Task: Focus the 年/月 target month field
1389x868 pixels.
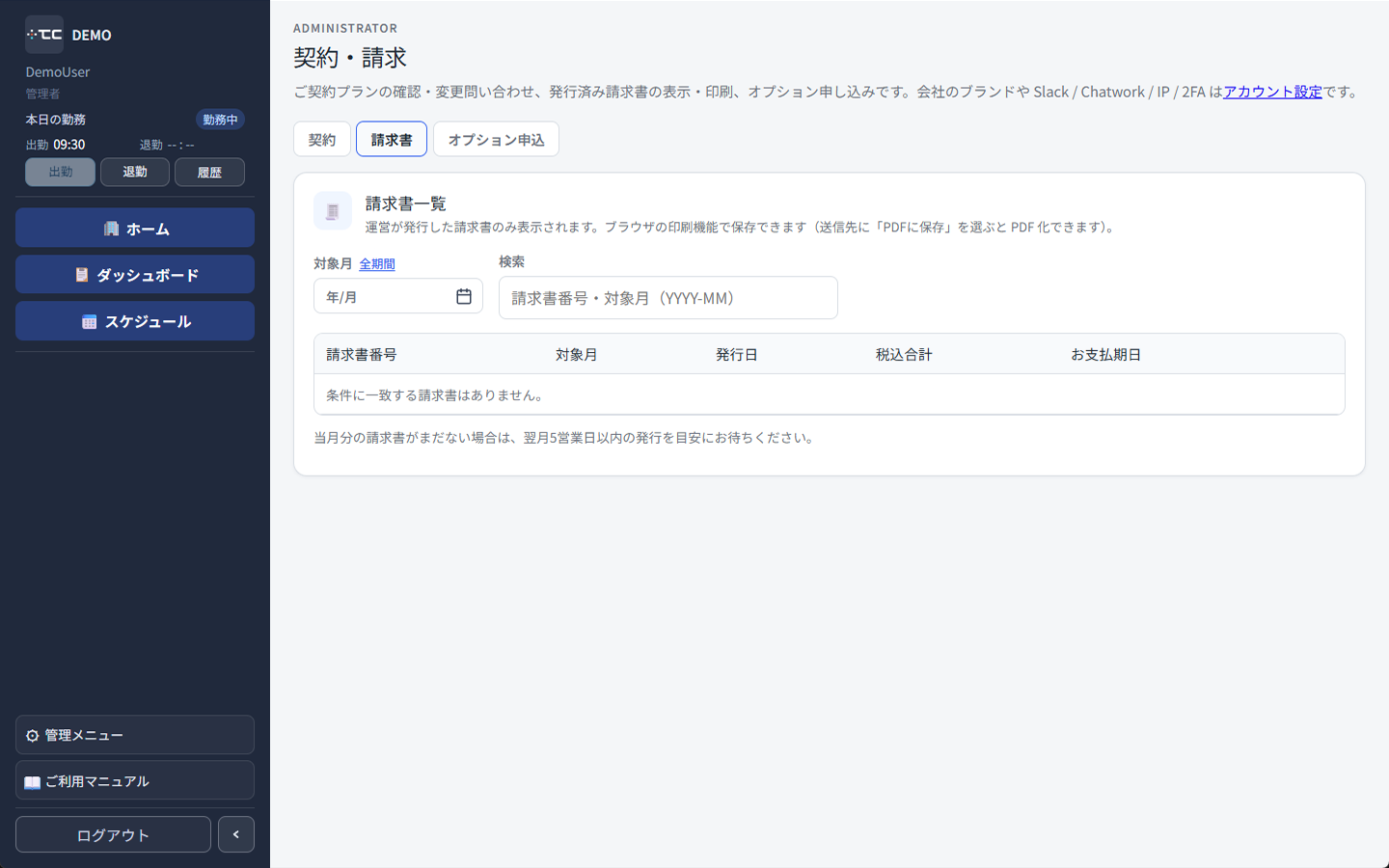Action: point(397,297)
